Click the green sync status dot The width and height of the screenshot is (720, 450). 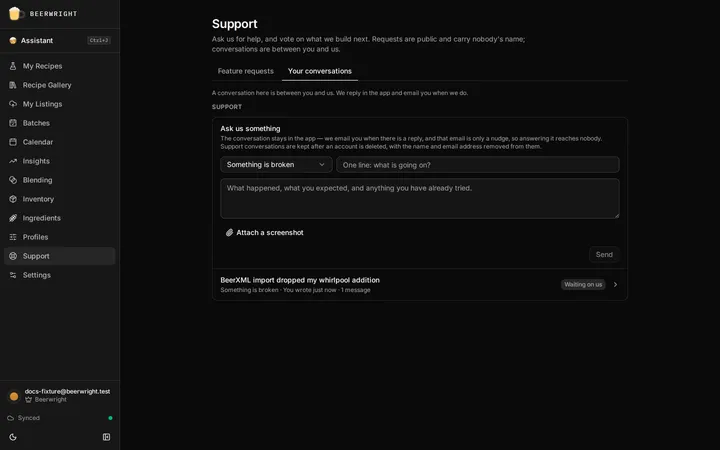click(110, 418)
